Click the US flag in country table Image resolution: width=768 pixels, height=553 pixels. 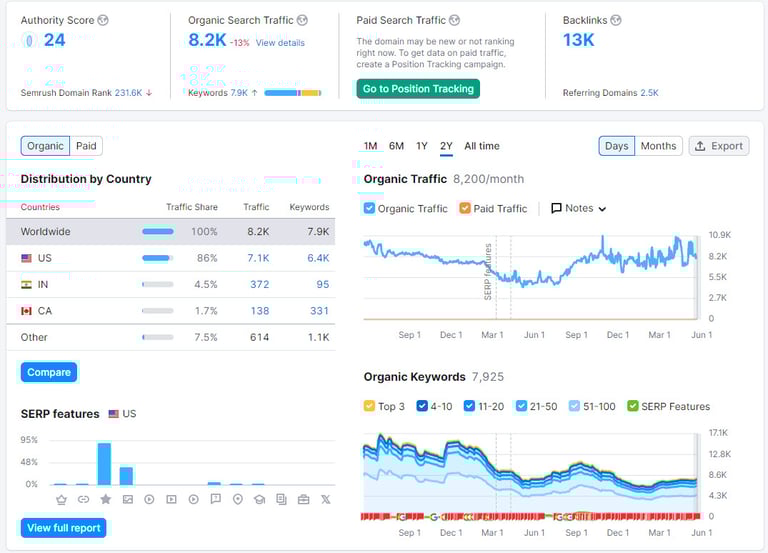click(26, 258)
